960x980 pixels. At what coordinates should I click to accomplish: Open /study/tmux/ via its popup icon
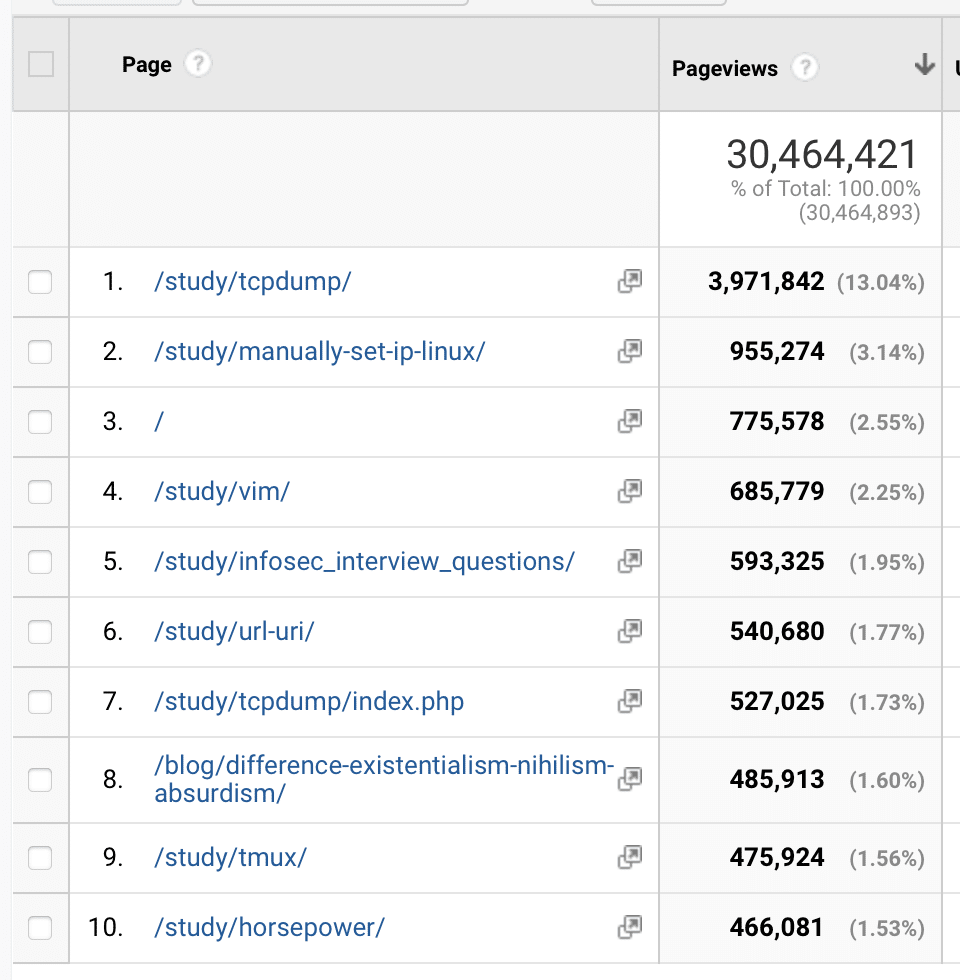[630, 858]
